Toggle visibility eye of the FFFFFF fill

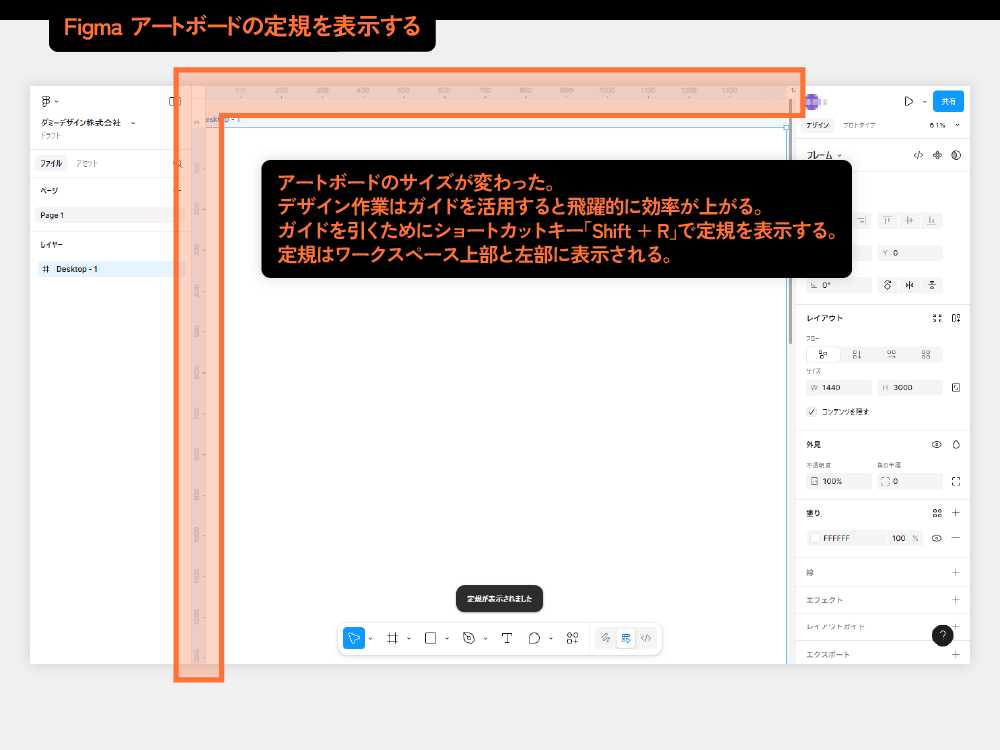(937, 538)
